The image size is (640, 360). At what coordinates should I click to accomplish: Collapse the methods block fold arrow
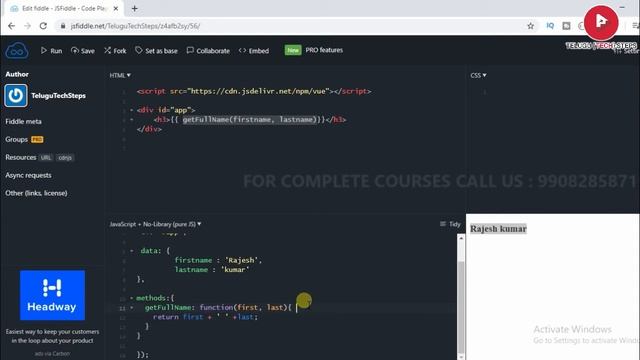tap(131, 298)
